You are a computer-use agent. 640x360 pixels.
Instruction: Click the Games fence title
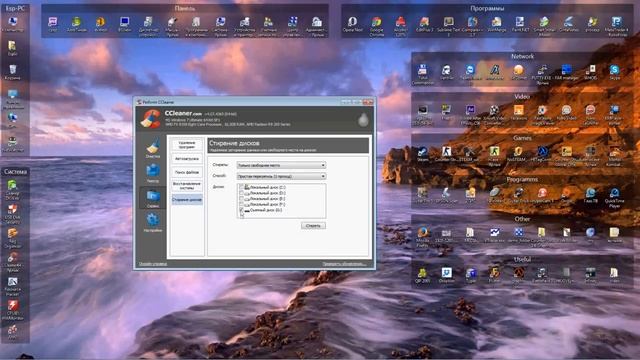[522, 138]
